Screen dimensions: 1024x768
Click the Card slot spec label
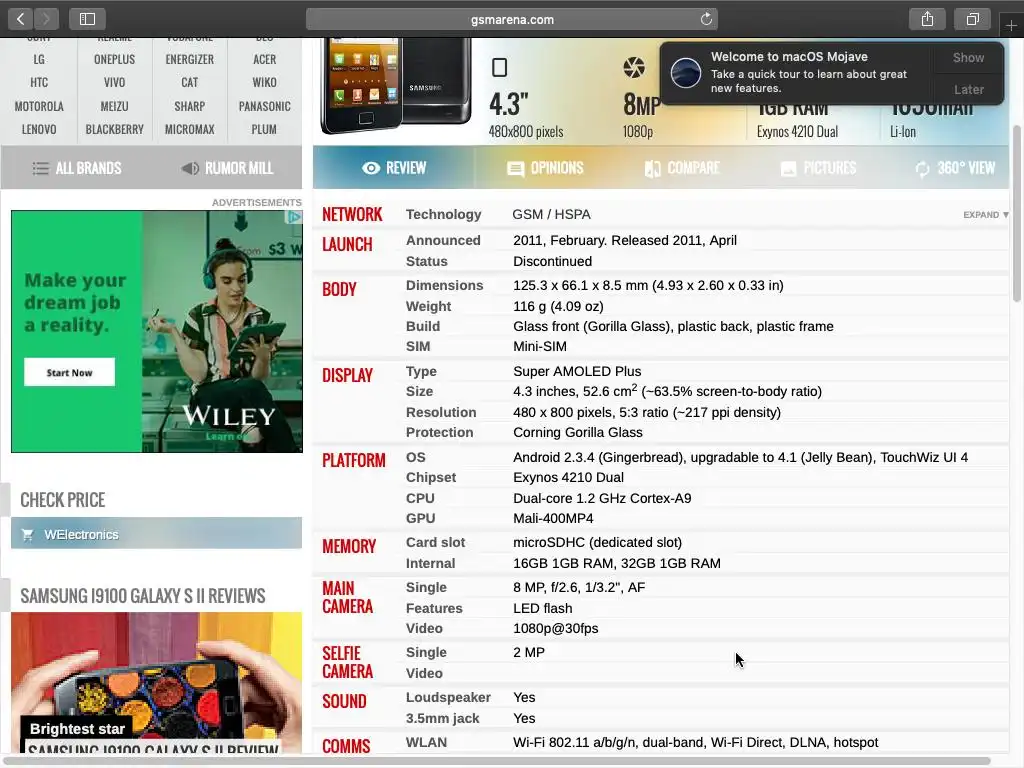(x=436, y=543)
